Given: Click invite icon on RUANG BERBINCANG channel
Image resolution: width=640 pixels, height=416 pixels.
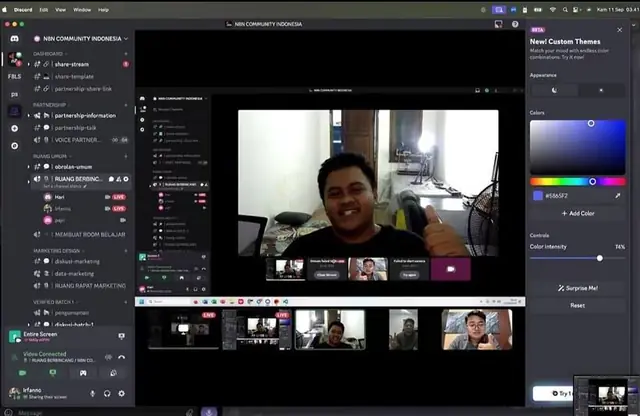Looking at the screenshot, I should 118,179.
